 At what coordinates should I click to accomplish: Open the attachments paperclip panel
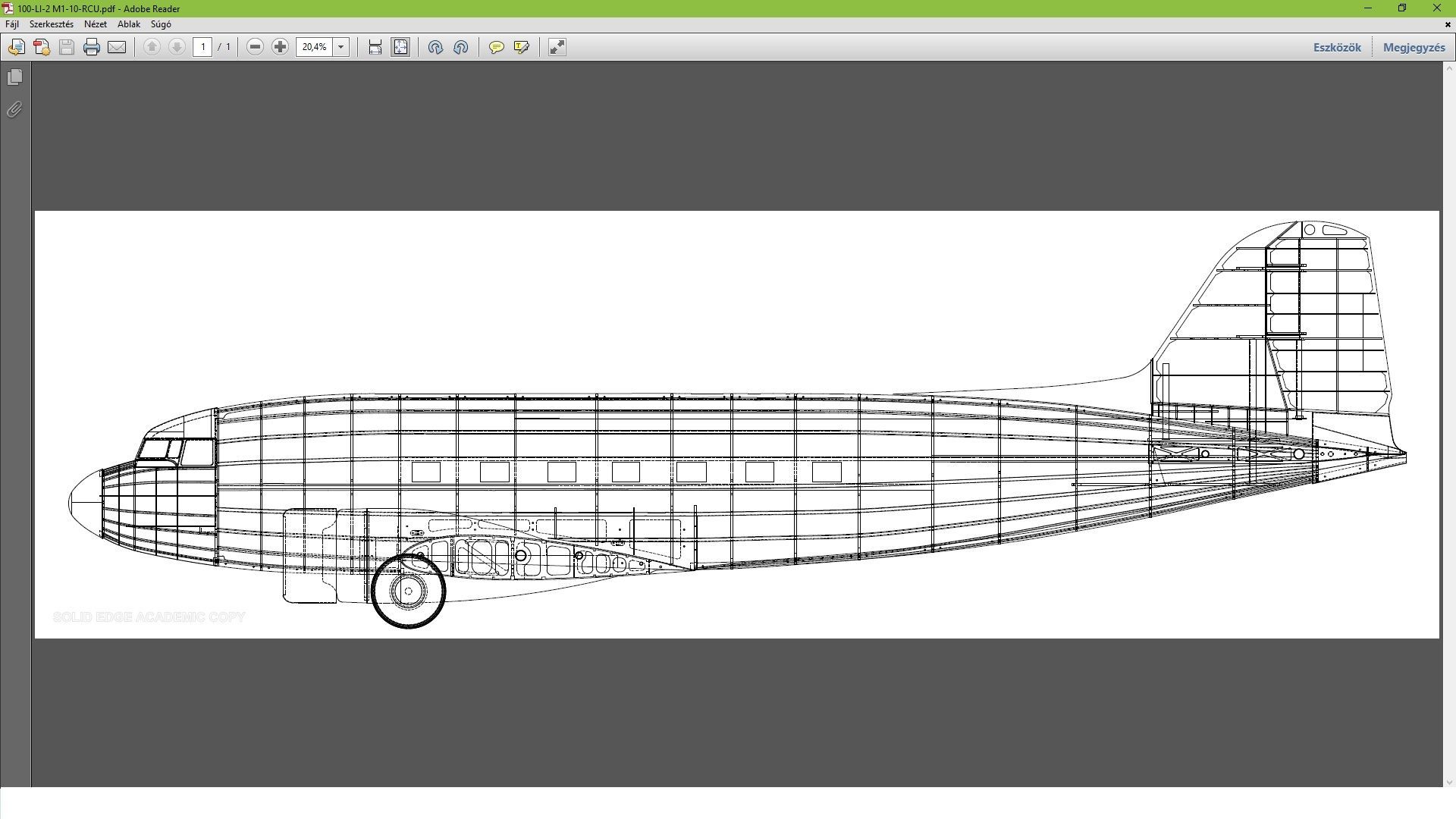[x=14, y=110]
